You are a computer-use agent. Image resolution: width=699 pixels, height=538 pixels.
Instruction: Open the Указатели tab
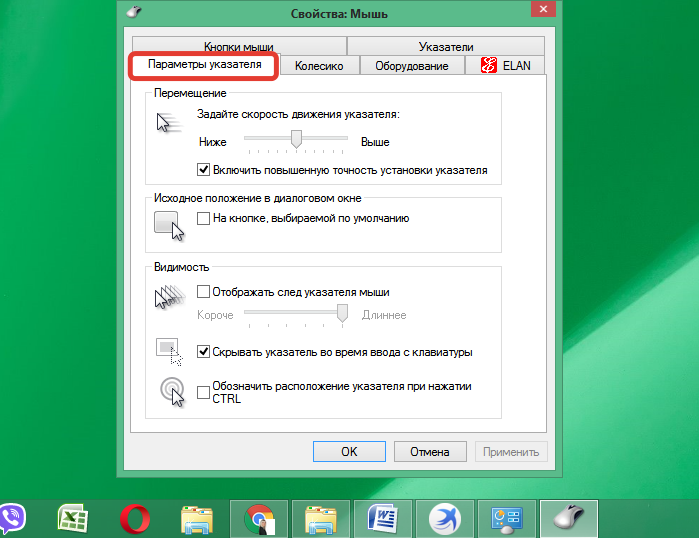tap(446, 46)
